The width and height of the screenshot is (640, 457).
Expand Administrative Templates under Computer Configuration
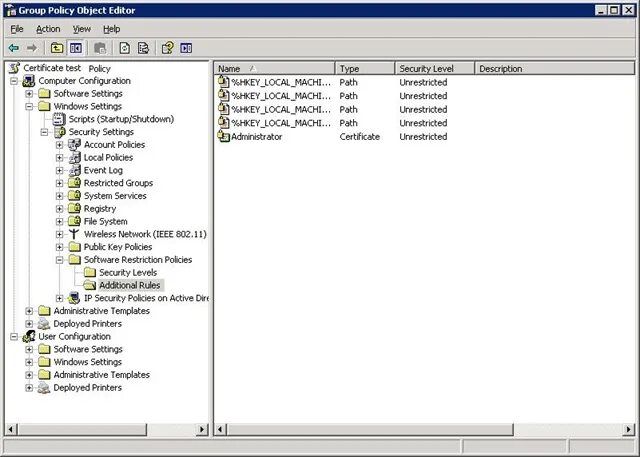pos(29,311)
